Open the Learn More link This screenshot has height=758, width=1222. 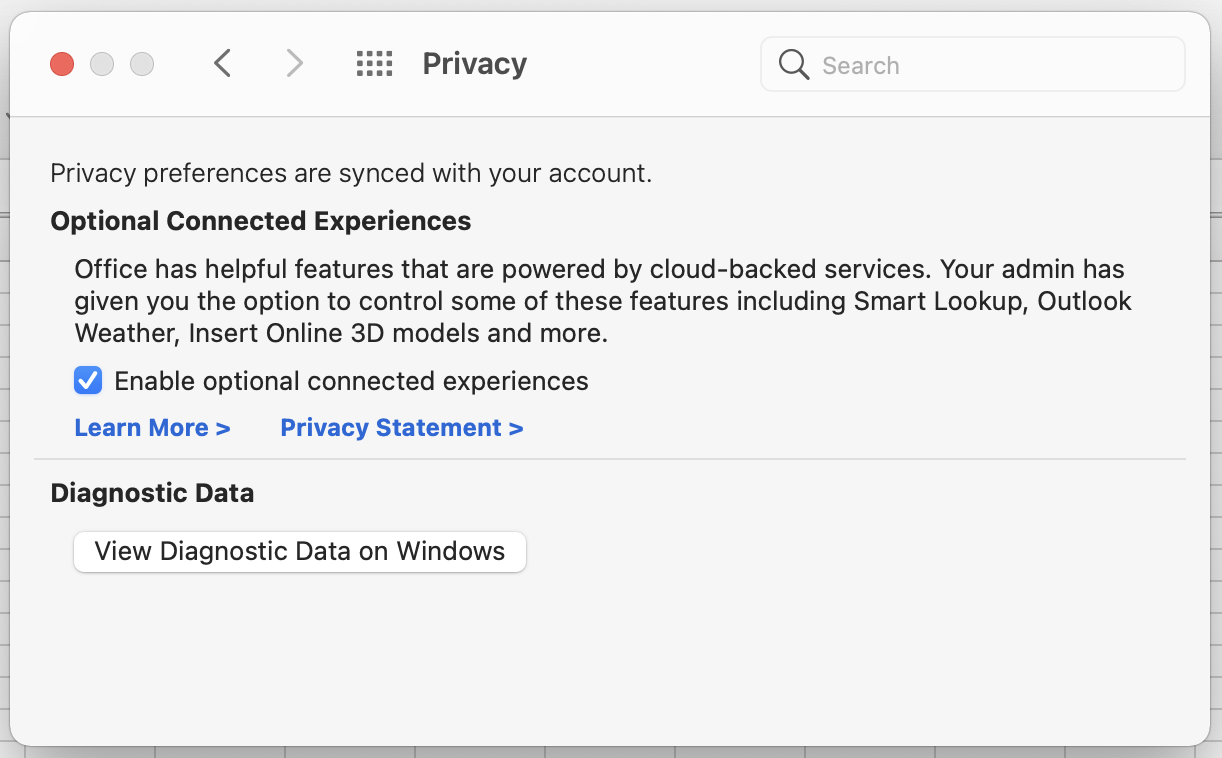click(x=152, y=428)
